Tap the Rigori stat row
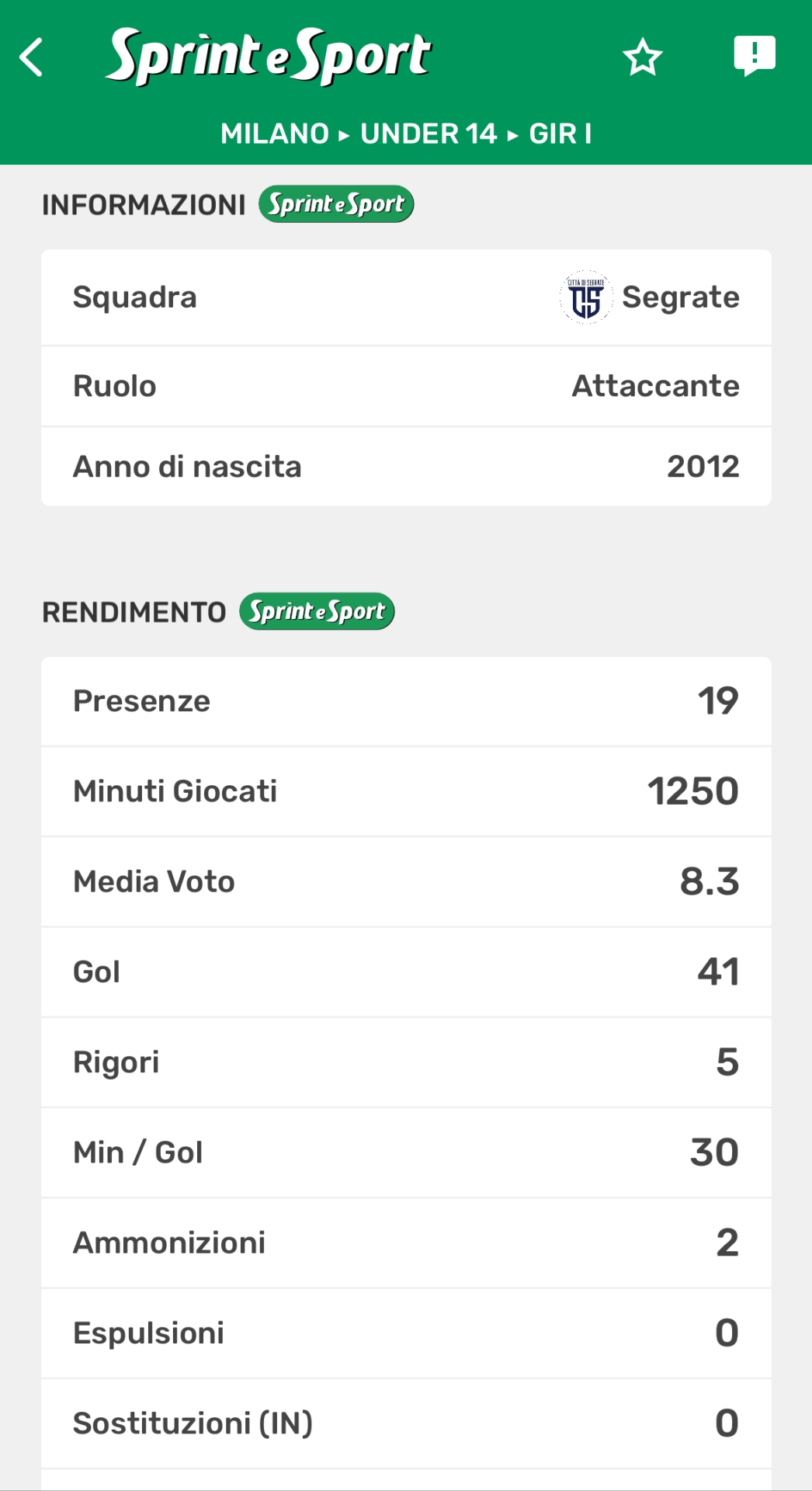This screenshot has width=812, height=1491. [406, 1062]
